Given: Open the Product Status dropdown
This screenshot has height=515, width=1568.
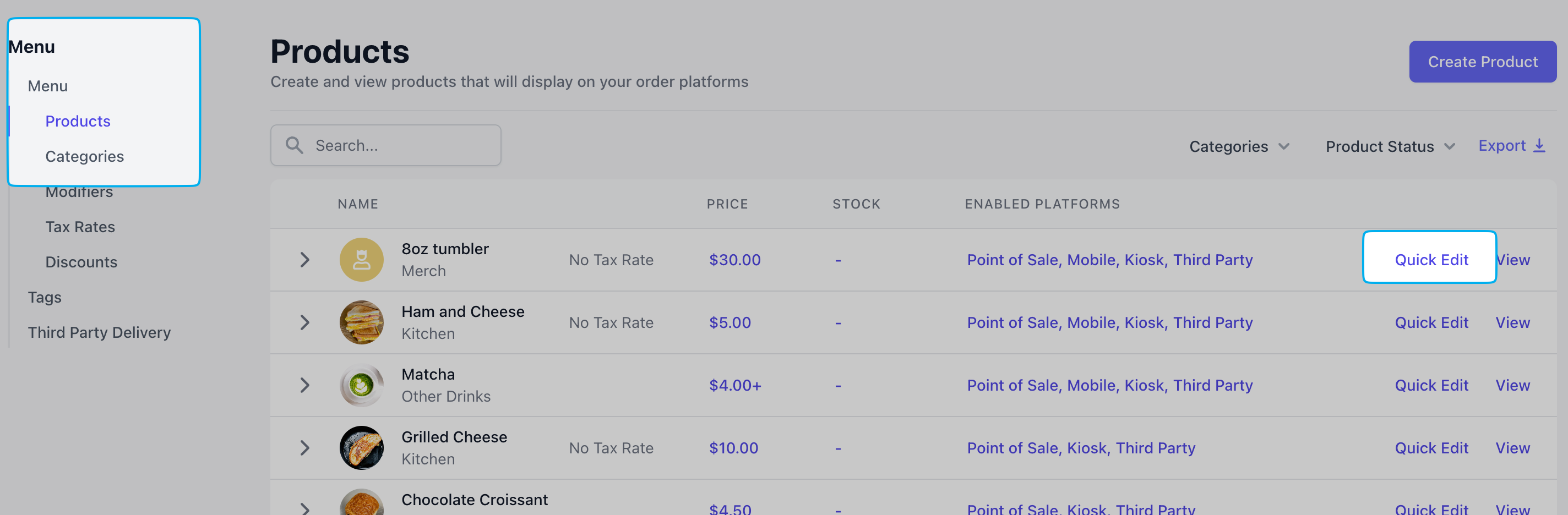Looking at the screenshot, I should (x=1390, y=146).
